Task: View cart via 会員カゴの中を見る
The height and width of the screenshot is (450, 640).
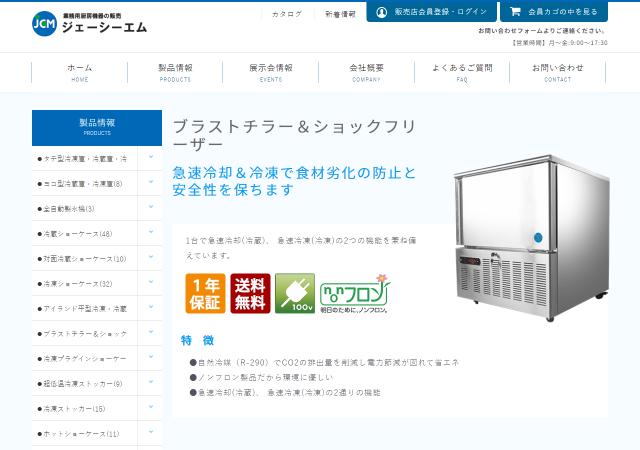Action: (x=554, y=12)
